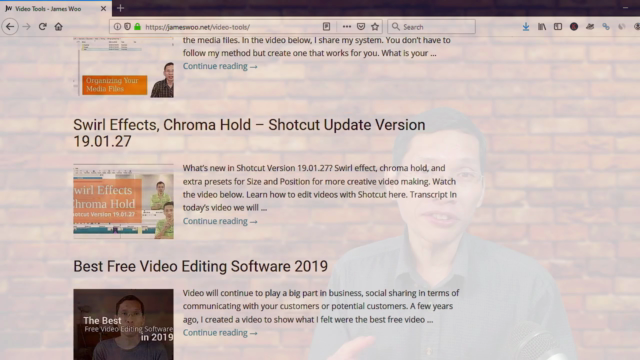Close the Video Tools tab

click(103, 9)
